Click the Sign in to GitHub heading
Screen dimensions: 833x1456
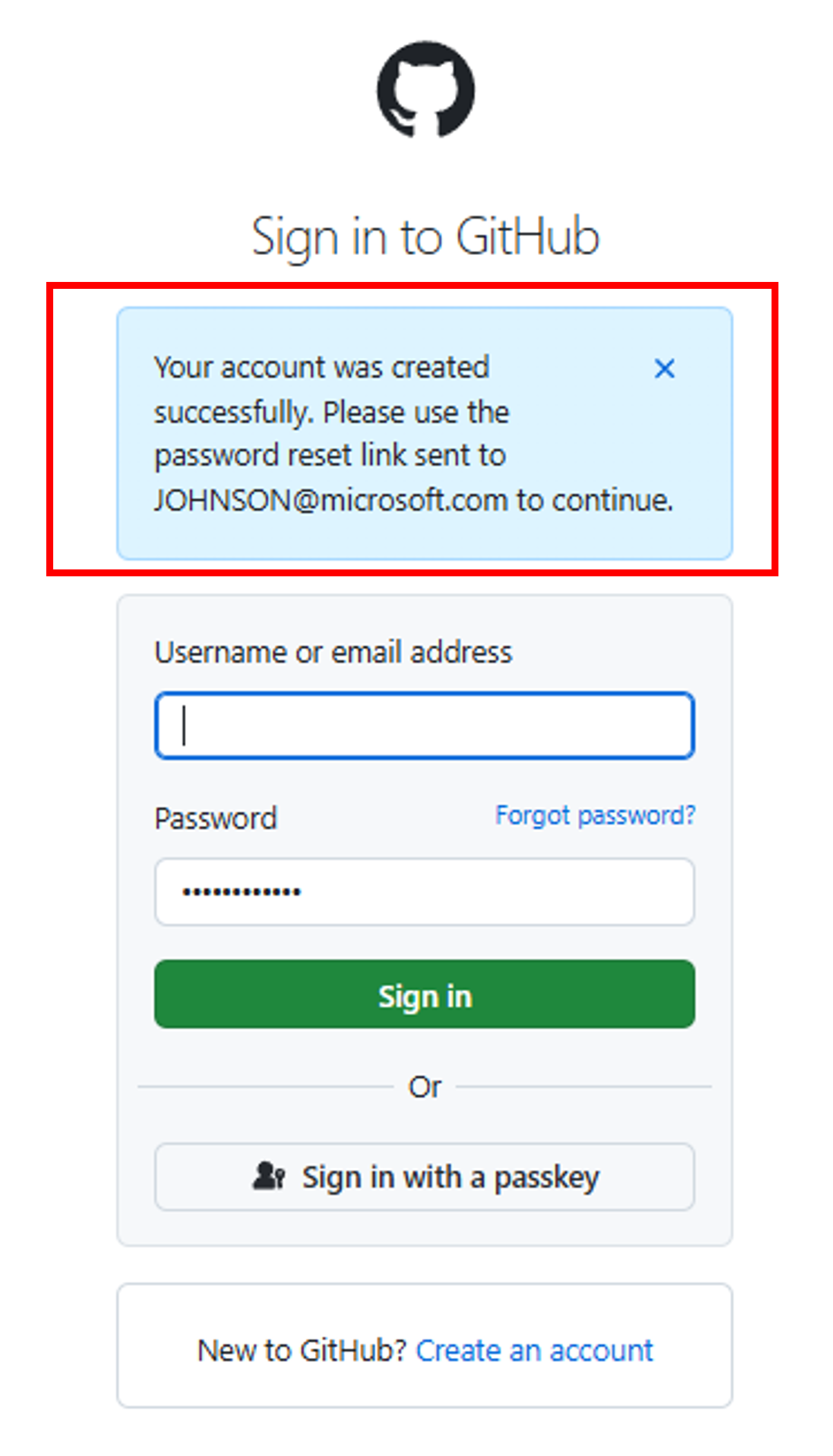click(x=425, y=236)
